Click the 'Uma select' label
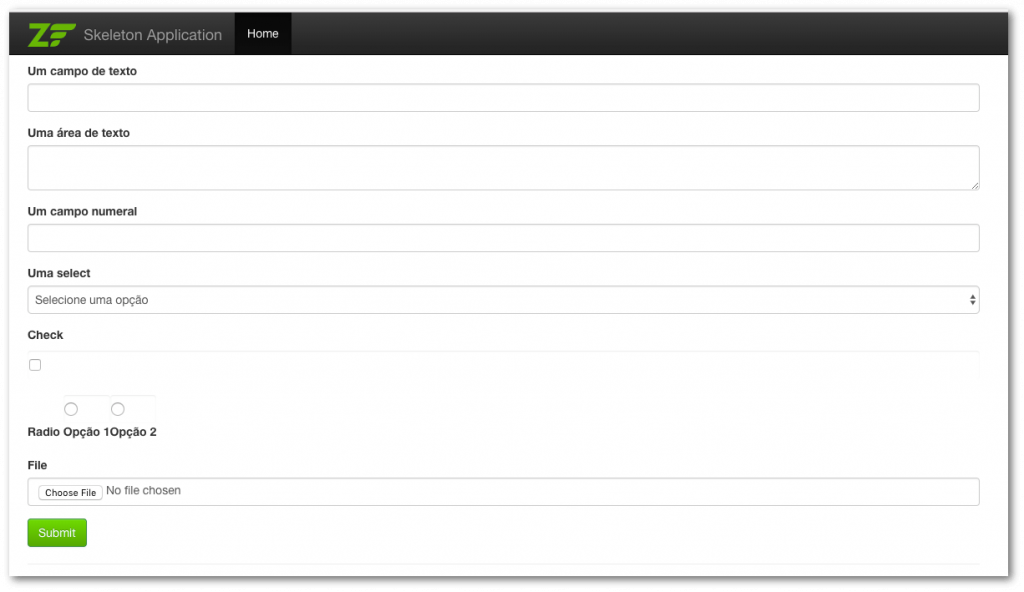This screenshot has height=592, width=1024. 59,273
